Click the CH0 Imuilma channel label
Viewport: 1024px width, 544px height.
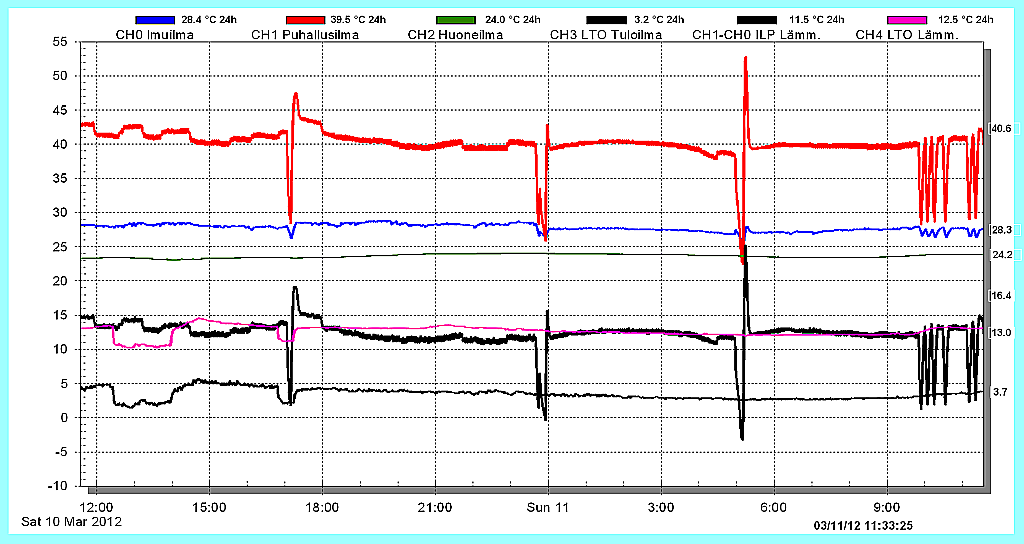pyautogui.click(x=155, y=35)
